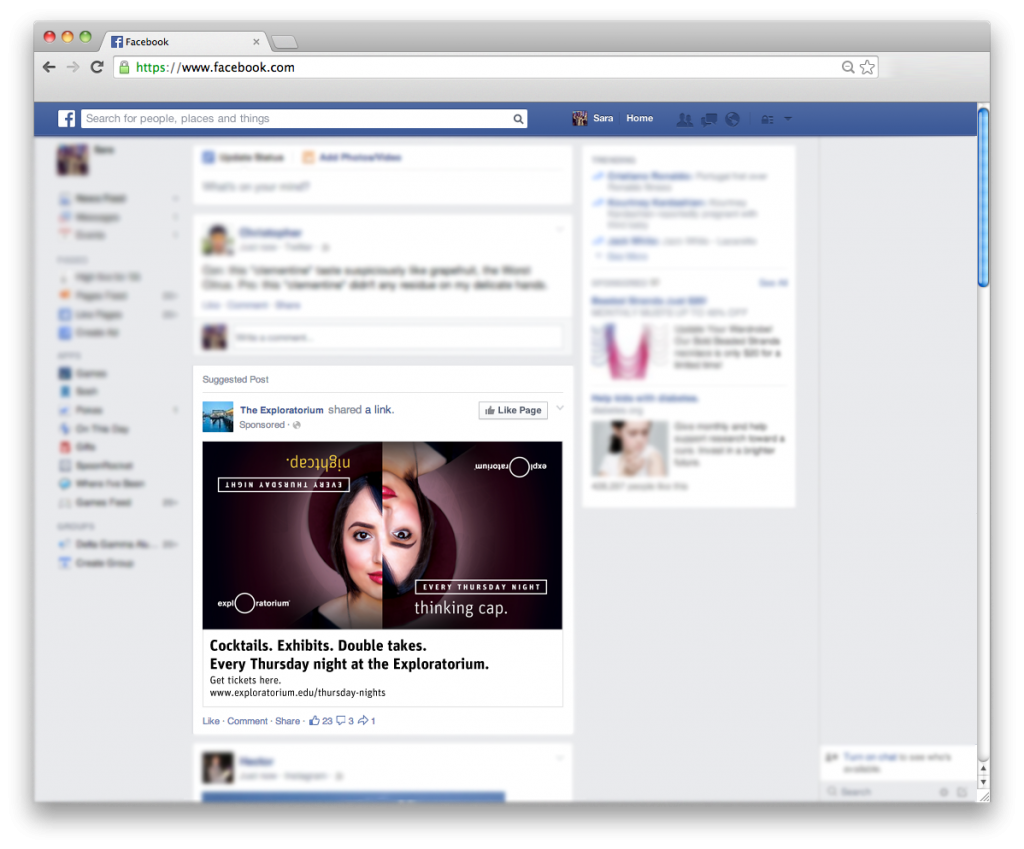
Task: Click the Exploratorium page profile picture
Action: pos(217,416)
